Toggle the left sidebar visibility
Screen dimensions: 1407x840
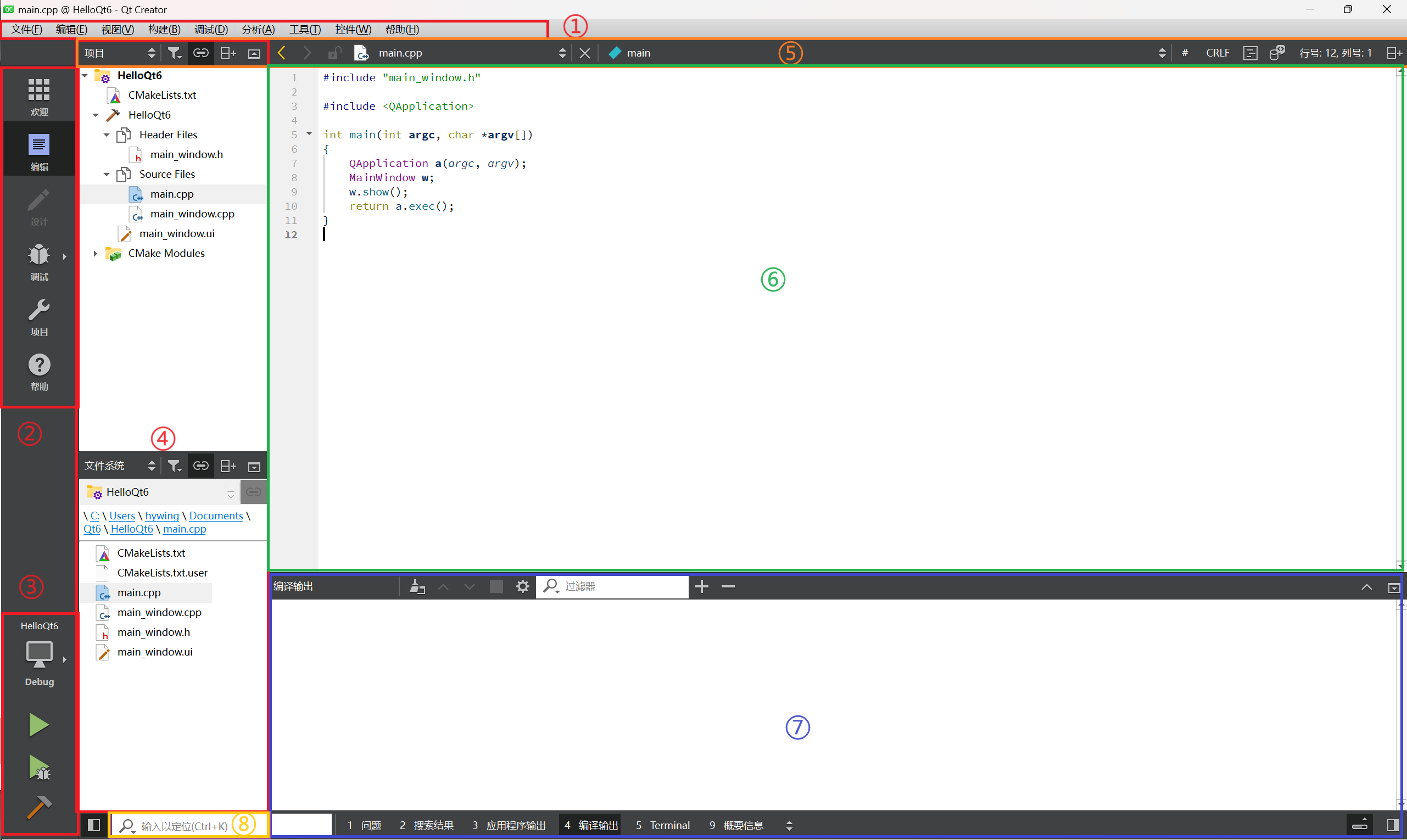[x=94, y=825]
